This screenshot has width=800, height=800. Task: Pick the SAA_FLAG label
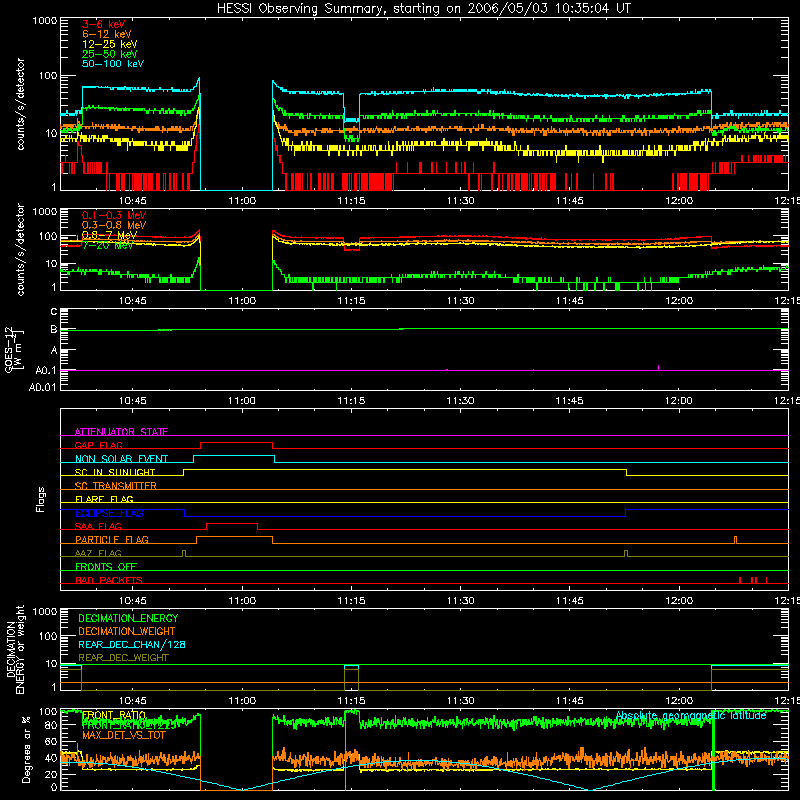point(98,526)
